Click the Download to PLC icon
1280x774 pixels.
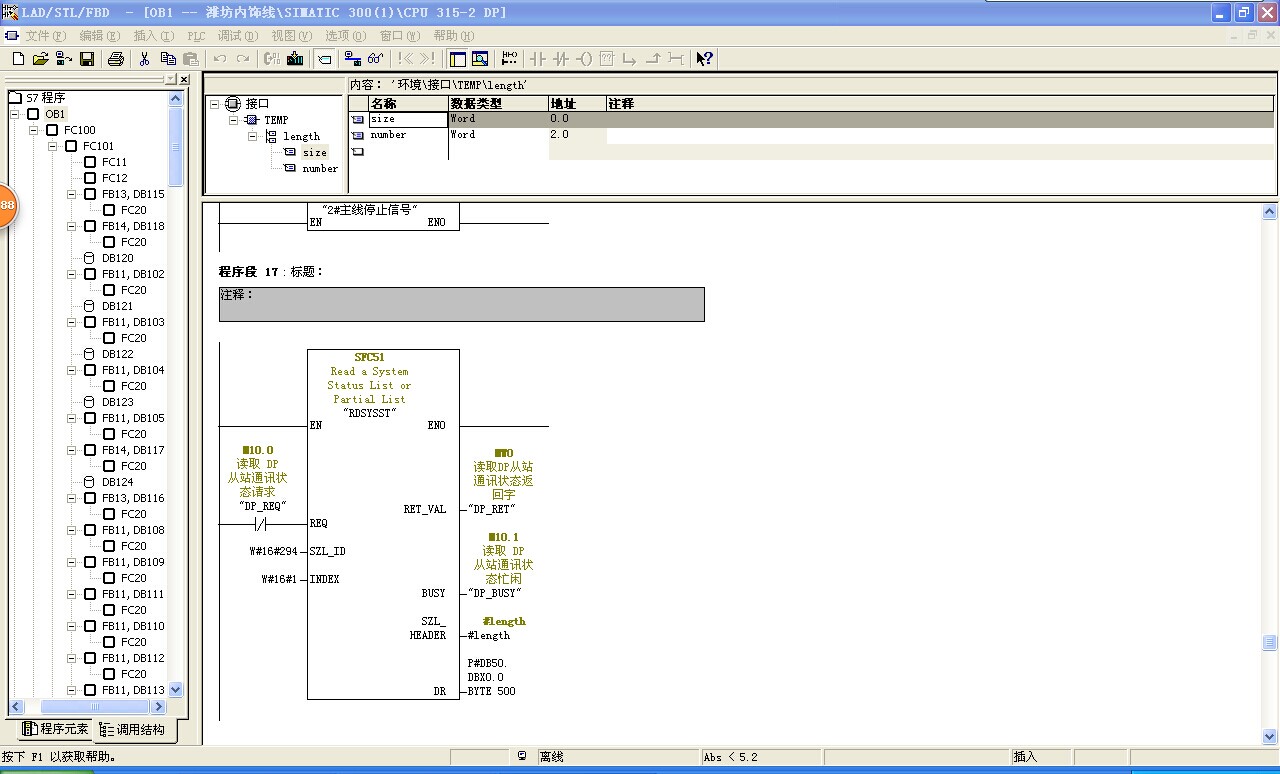pos(295,59)
